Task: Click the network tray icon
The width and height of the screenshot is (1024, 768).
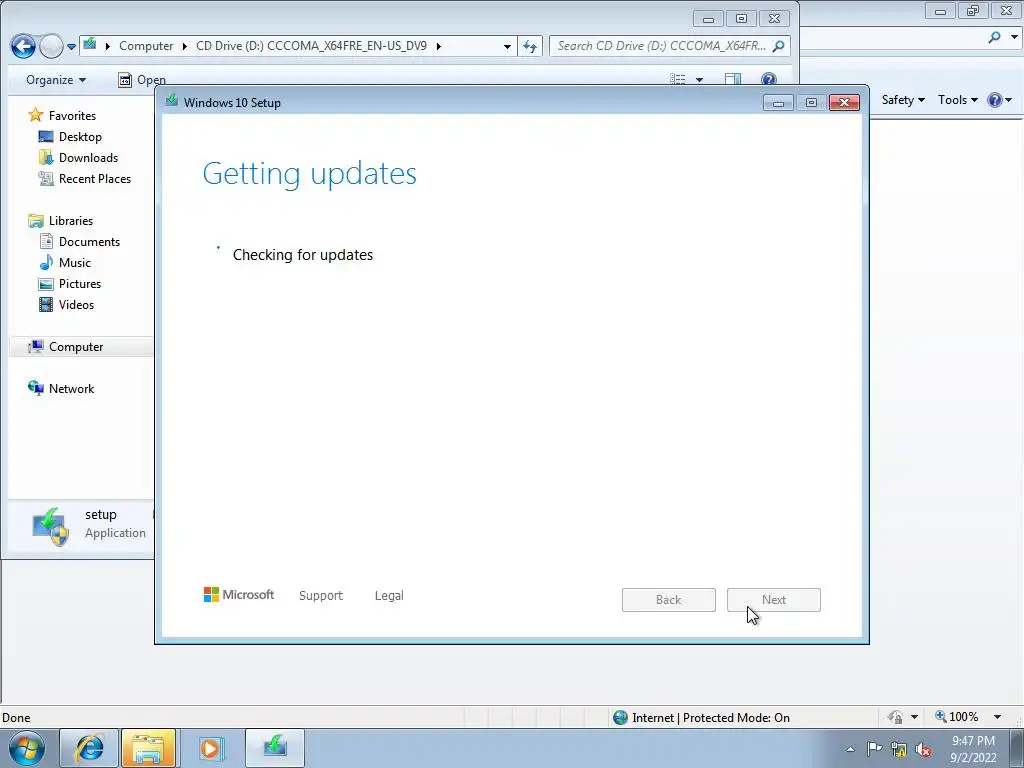Action: pyautogui.click(x=899, y=750)
